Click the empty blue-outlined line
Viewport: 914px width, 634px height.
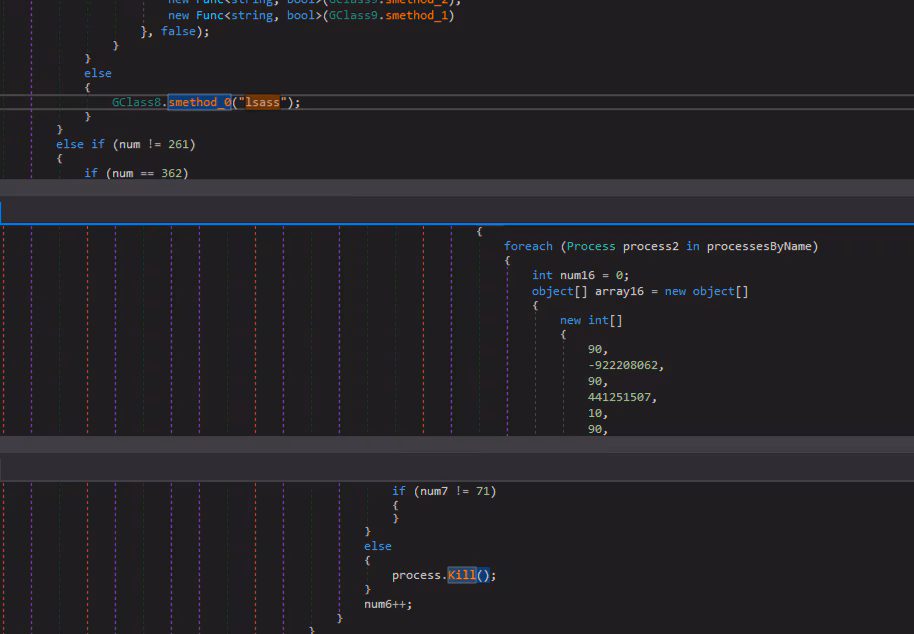[x=457, y=212]
